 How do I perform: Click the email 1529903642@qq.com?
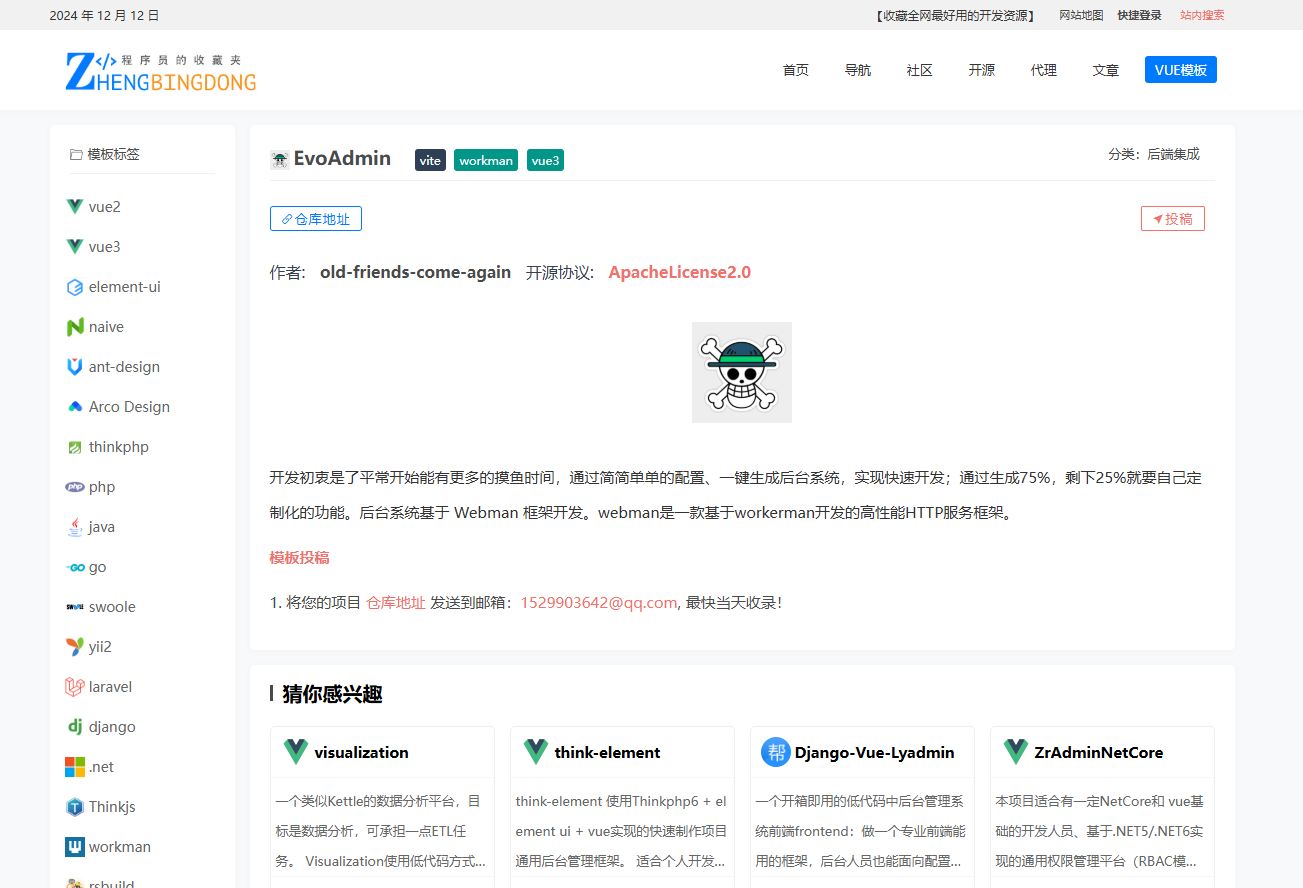pos(599,602)
